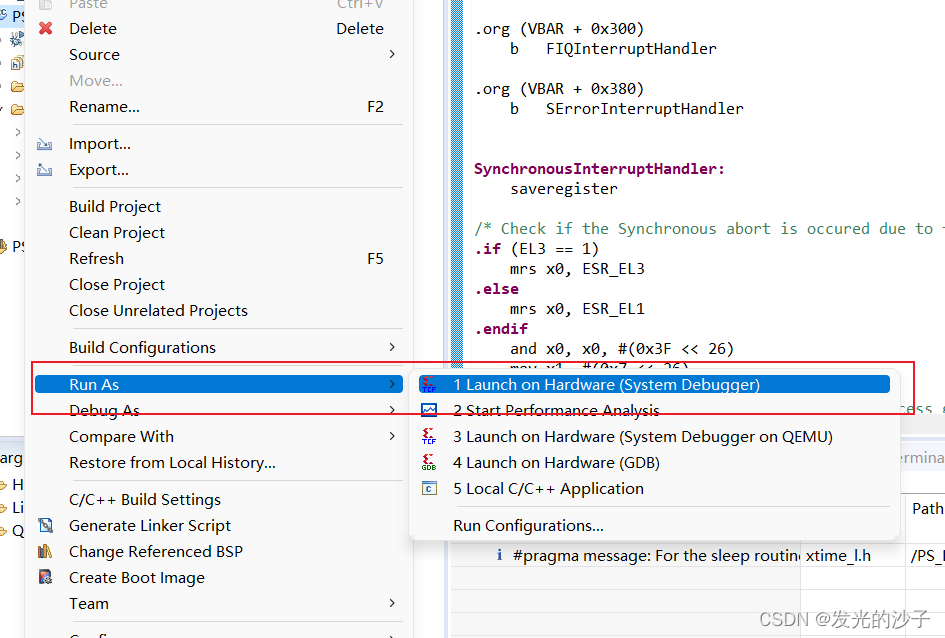Screen dimensions: 945x638
Task: Select Export... menu entry
Action: (219, 170)
